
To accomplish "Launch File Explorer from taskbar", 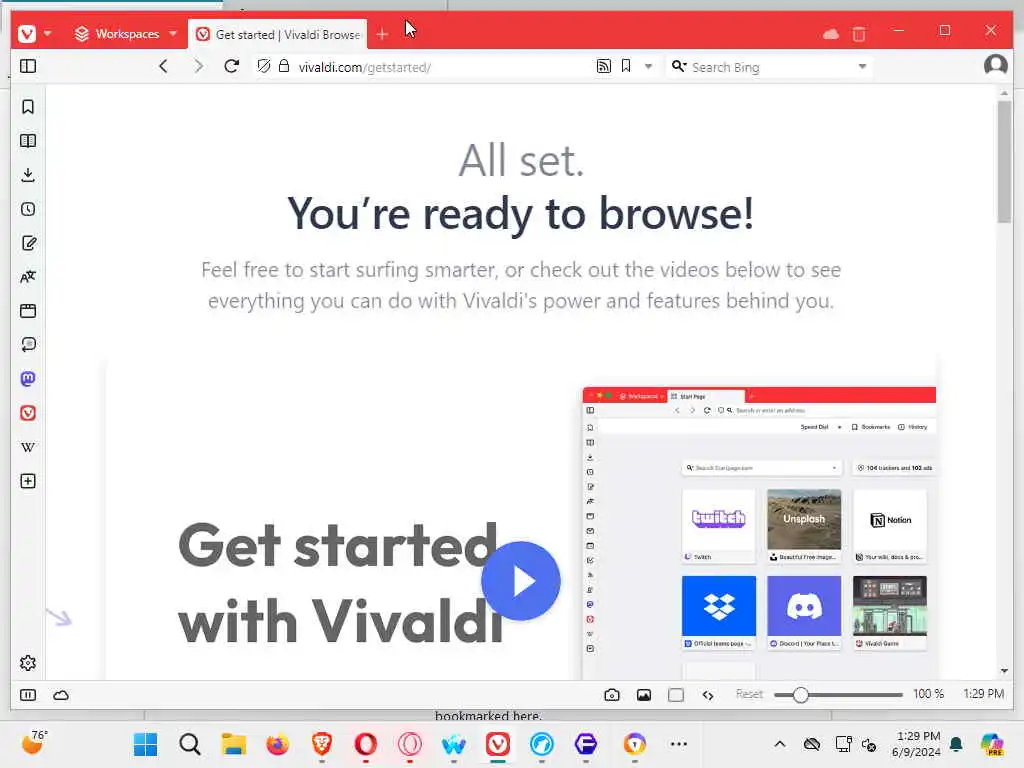I will pos(233,744).
